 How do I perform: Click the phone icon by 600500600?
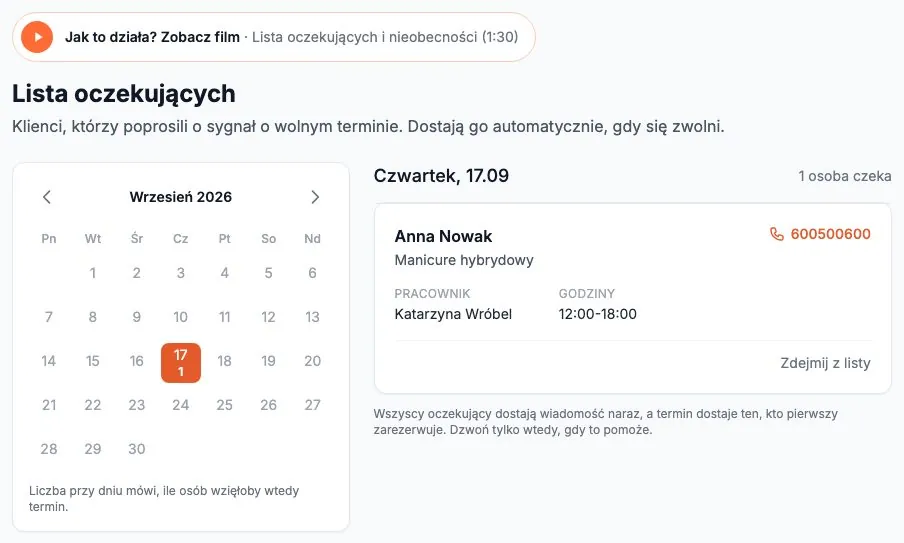pyautogui.click(x=777, y=234)
